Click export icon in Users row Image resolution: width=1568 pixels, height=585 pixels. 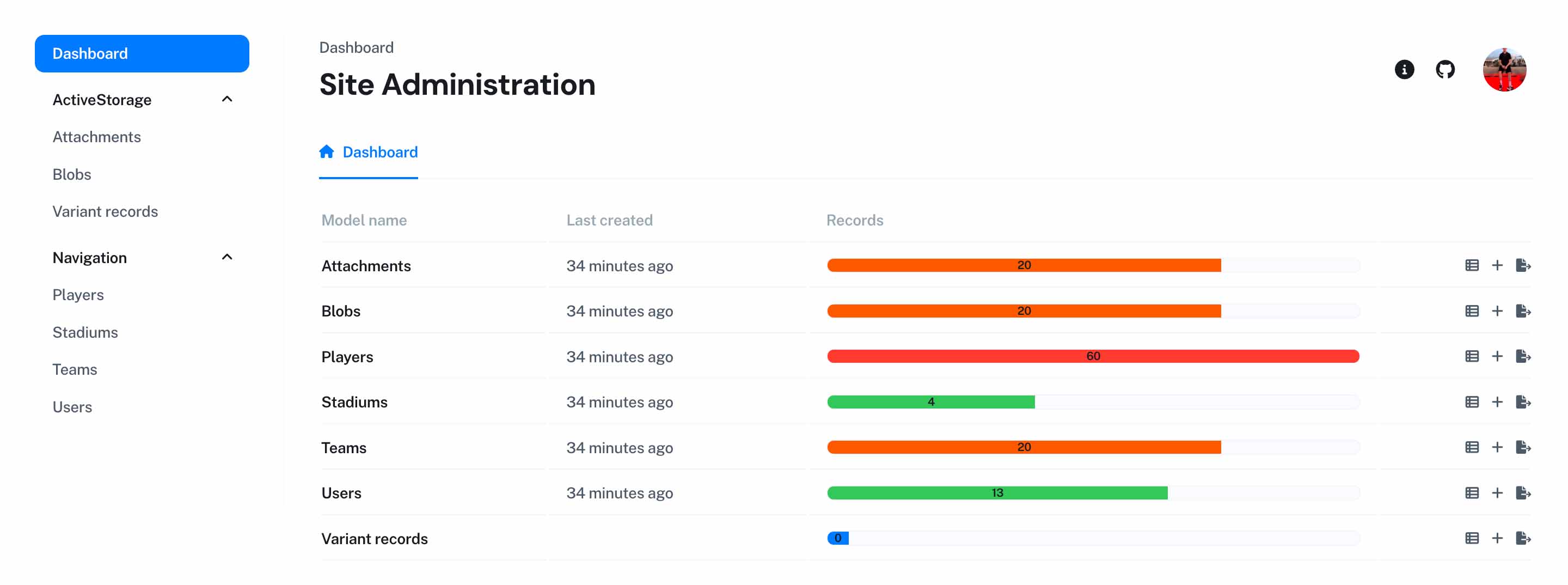coord(1522,492)
